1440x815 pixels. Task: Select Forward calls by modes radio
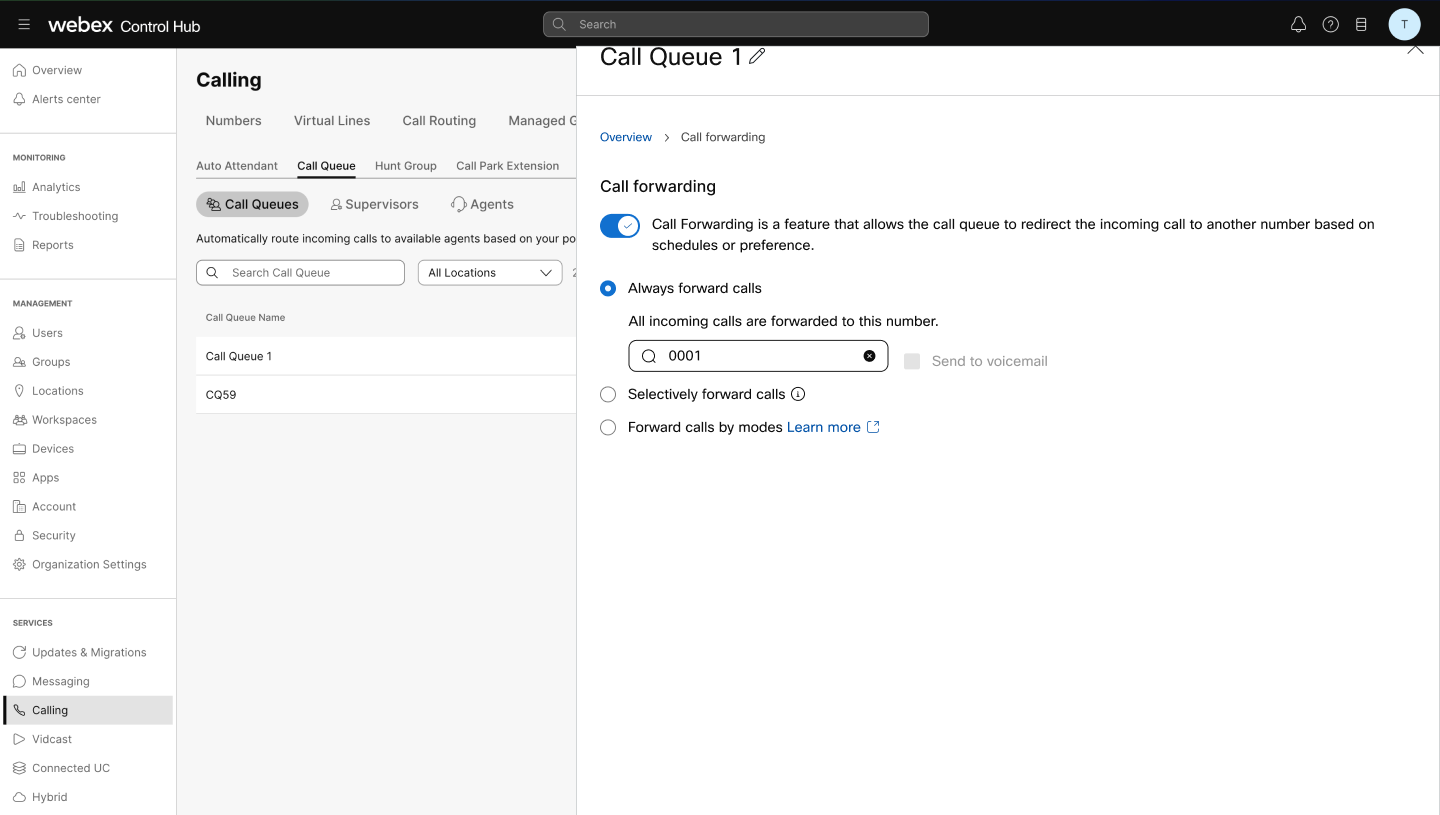608,428
